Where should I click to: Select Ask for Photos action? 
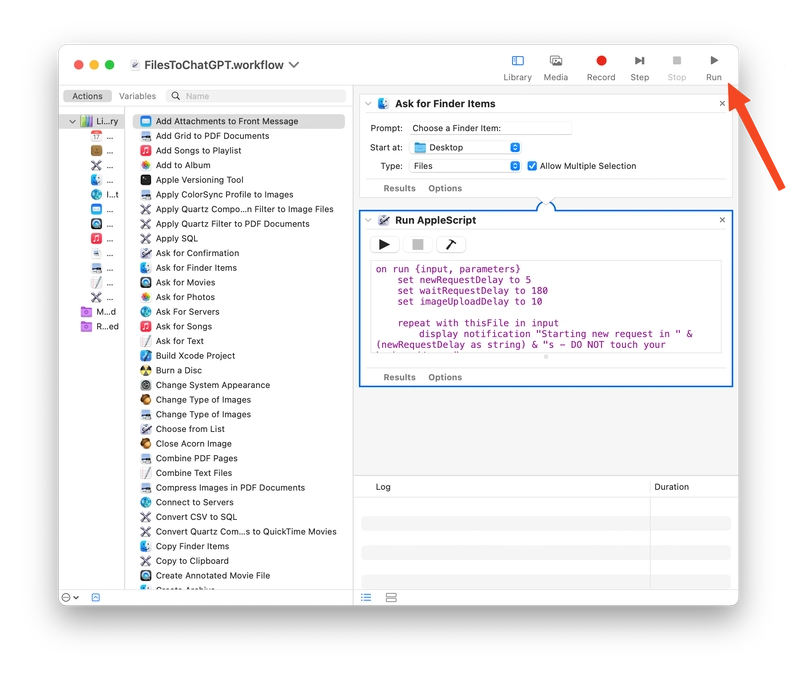point(185,297)
